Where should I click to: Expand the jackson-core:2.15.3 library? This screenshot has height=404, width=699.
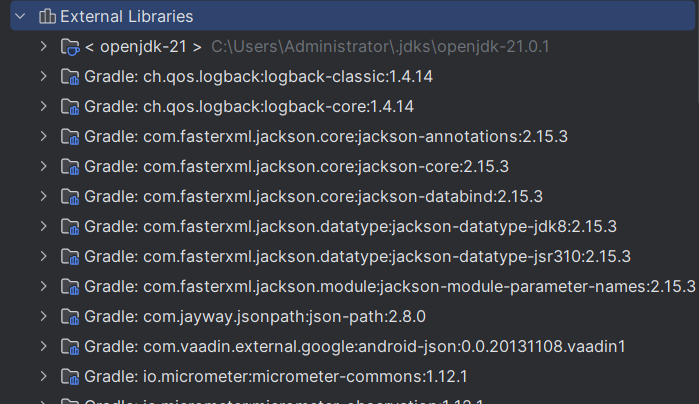(x=43, y=166)
